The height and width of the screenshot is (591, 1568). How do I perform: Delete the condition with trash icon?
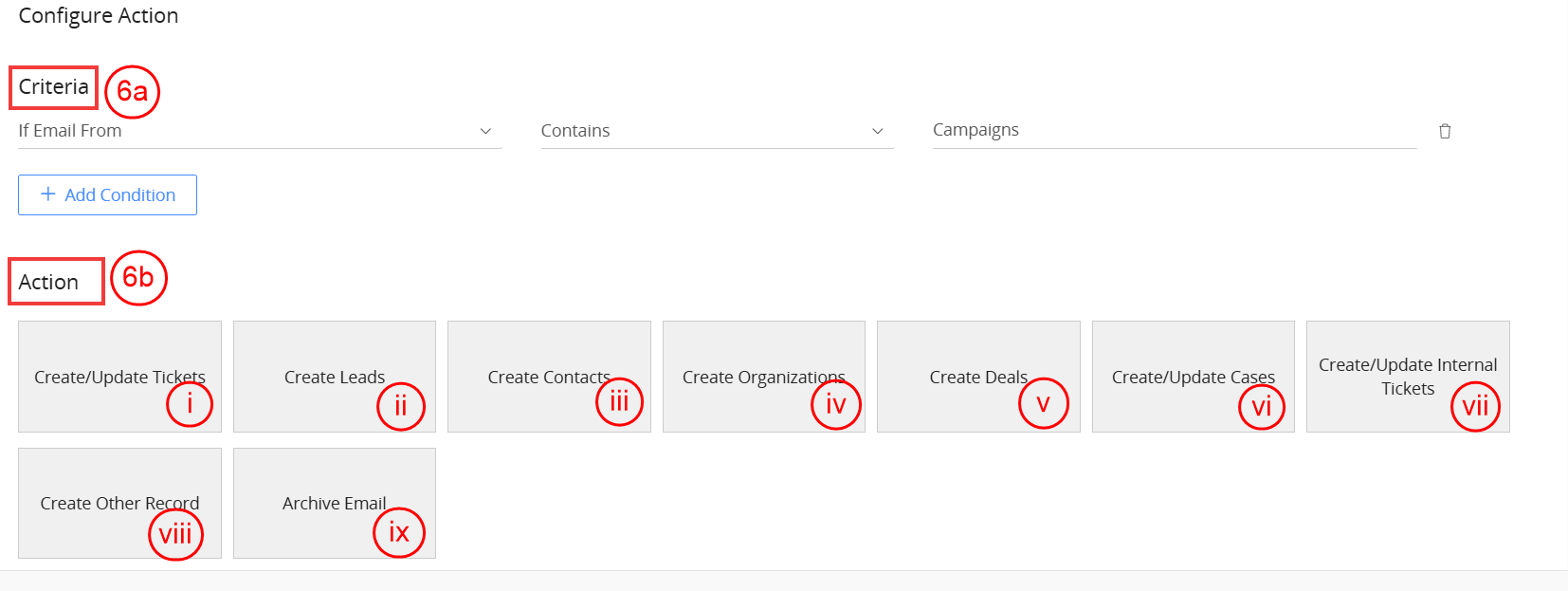pyautogui.click(x=1445, y=131)
